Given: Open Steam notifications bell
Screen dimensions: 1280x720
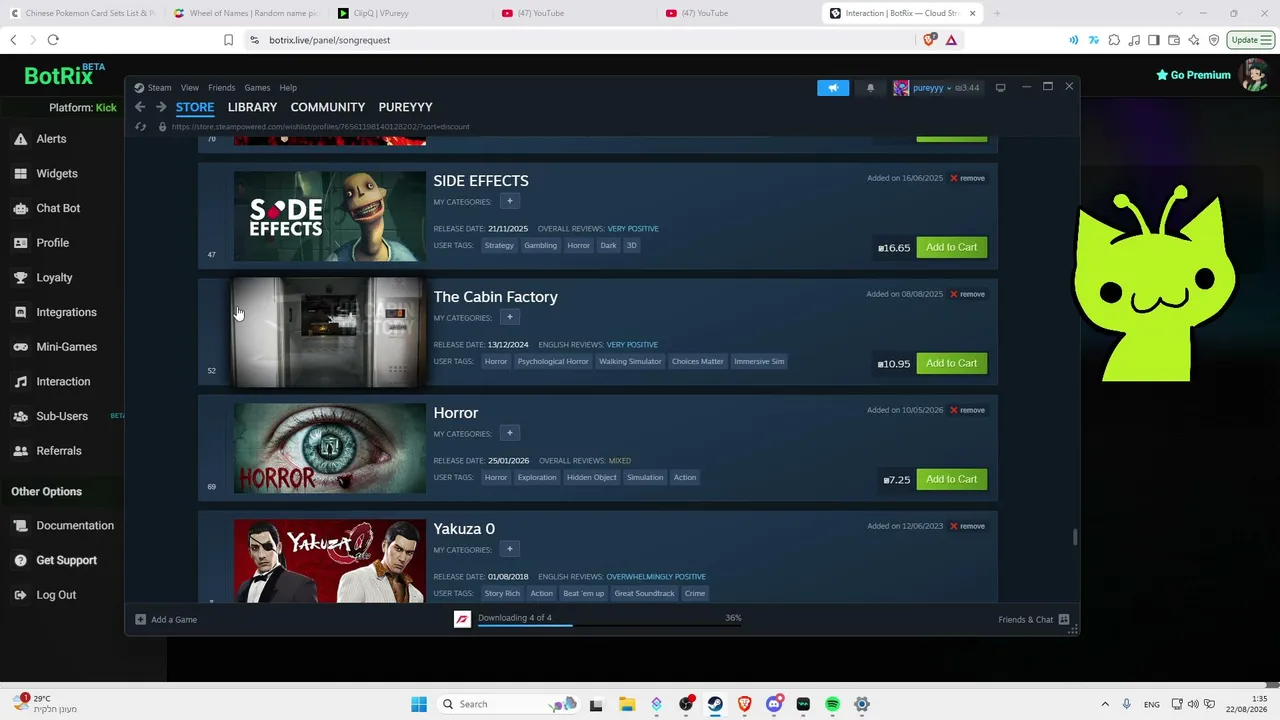Looking at the screenshot, I should (x=870, y=88).
